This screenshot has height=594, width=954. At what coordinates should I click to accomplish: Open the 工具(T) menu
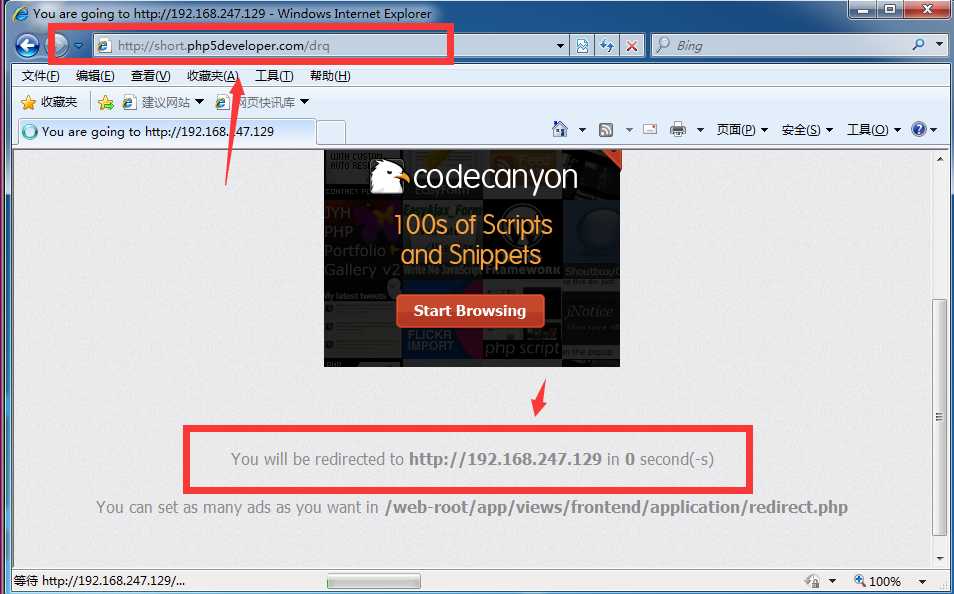[x=274, y=76]
